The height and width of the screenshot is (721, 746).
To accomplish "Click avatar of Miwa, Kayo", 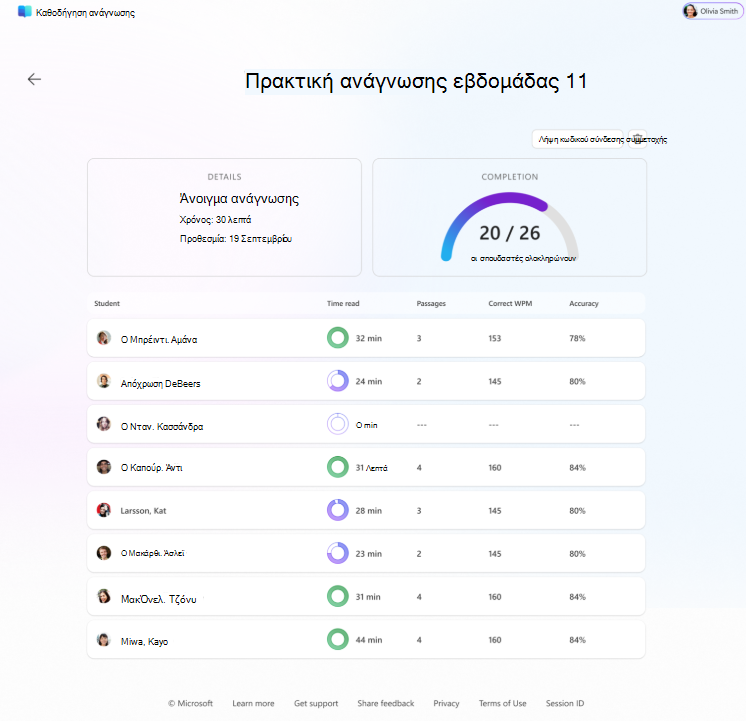I will point(104,640).
